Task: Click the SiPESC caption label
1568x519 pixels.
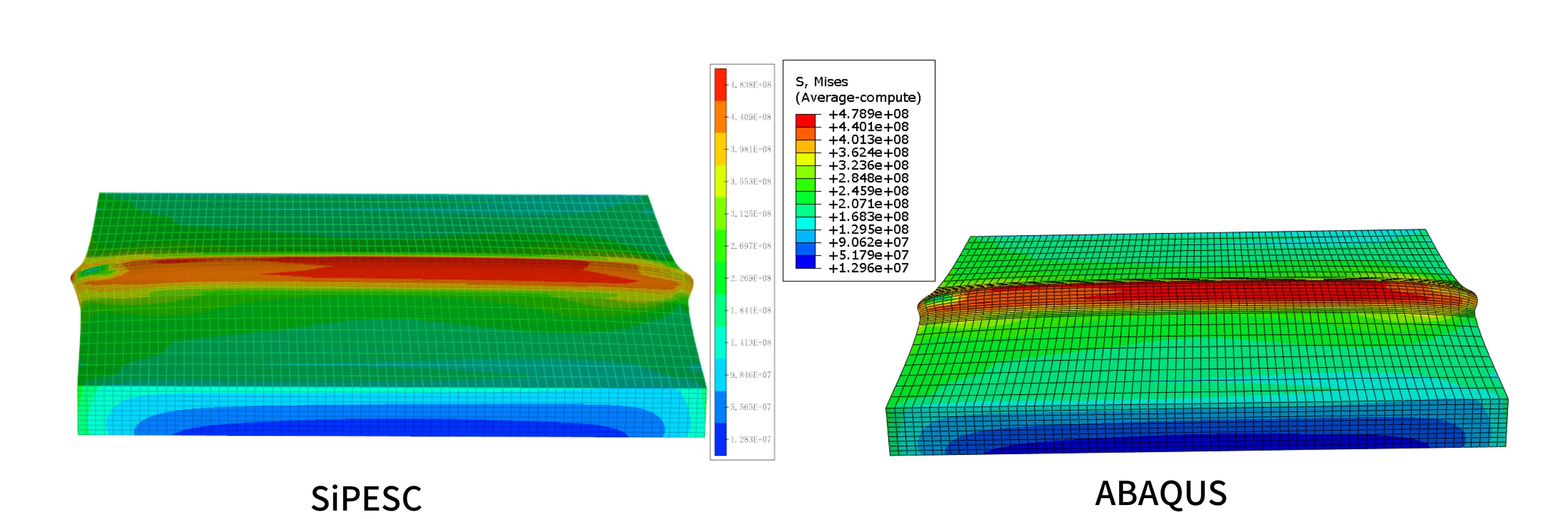Action: (x=366, y=498)
